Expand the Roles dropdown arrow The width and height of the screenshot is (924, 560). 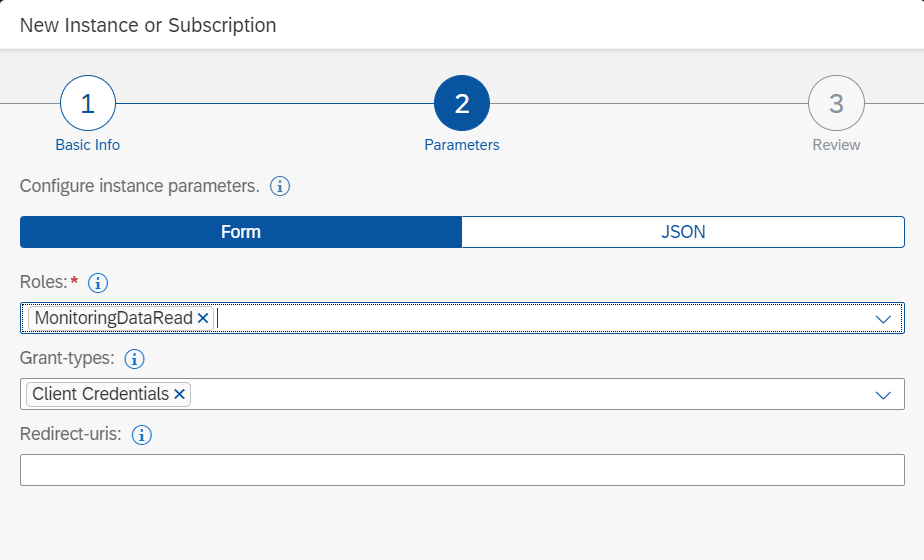[883, 319]
